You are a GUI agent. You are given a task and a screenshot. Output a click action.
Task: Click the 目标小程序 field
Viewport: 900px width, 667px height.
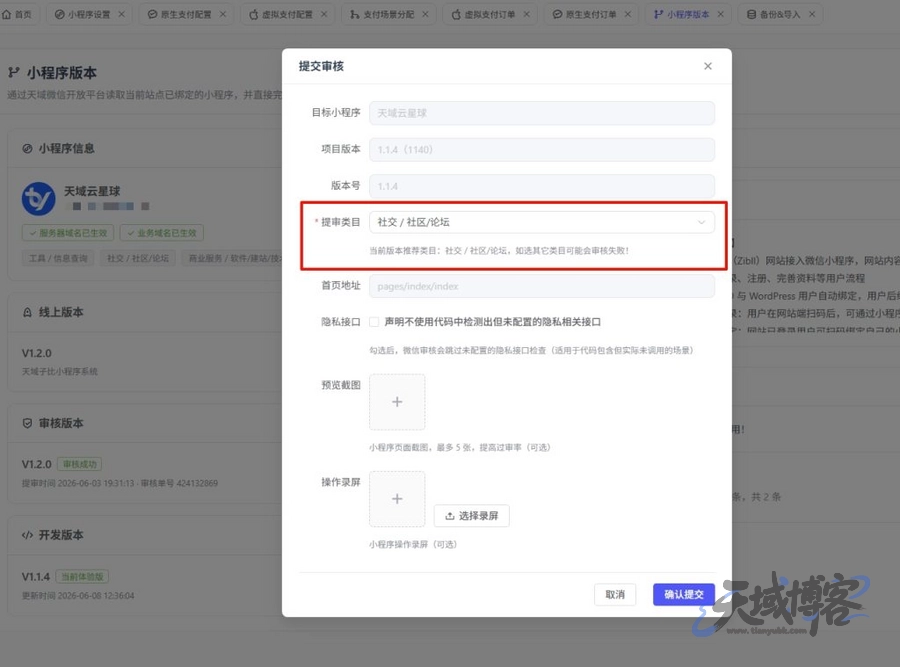click(542, 113)
